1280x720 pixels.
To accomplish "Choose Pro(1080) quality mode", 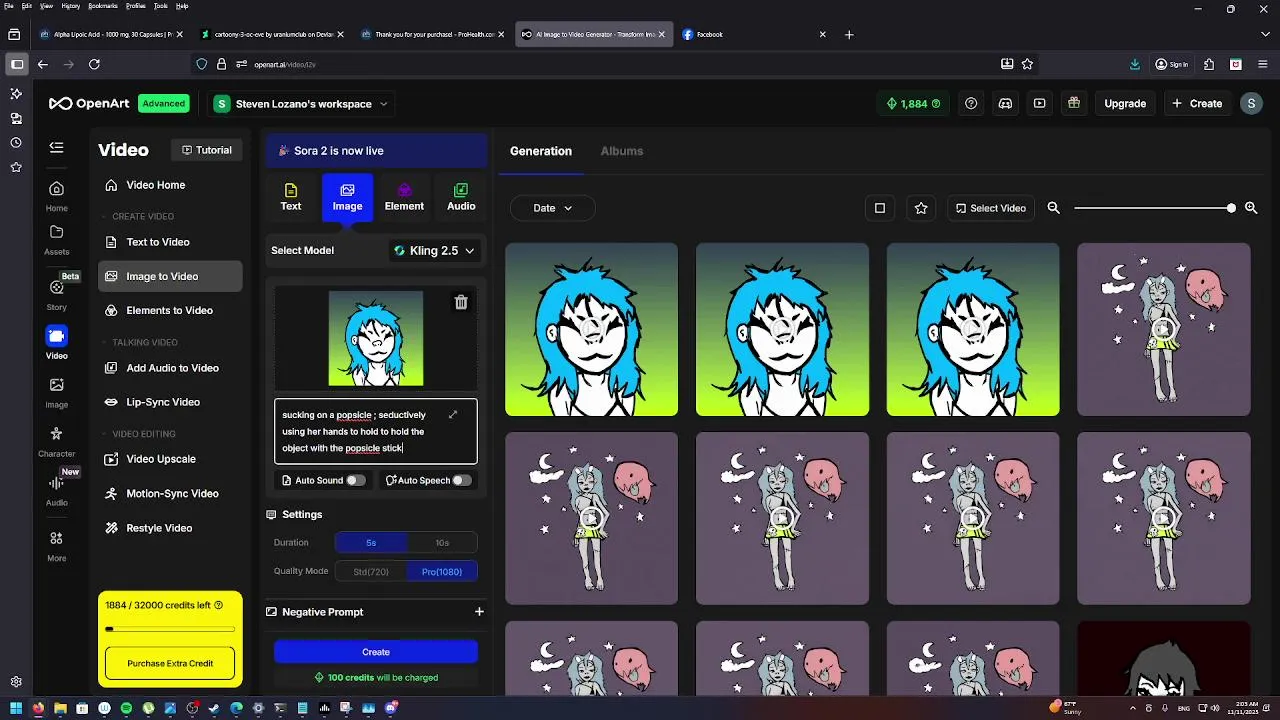I will [x=442, y=572].
